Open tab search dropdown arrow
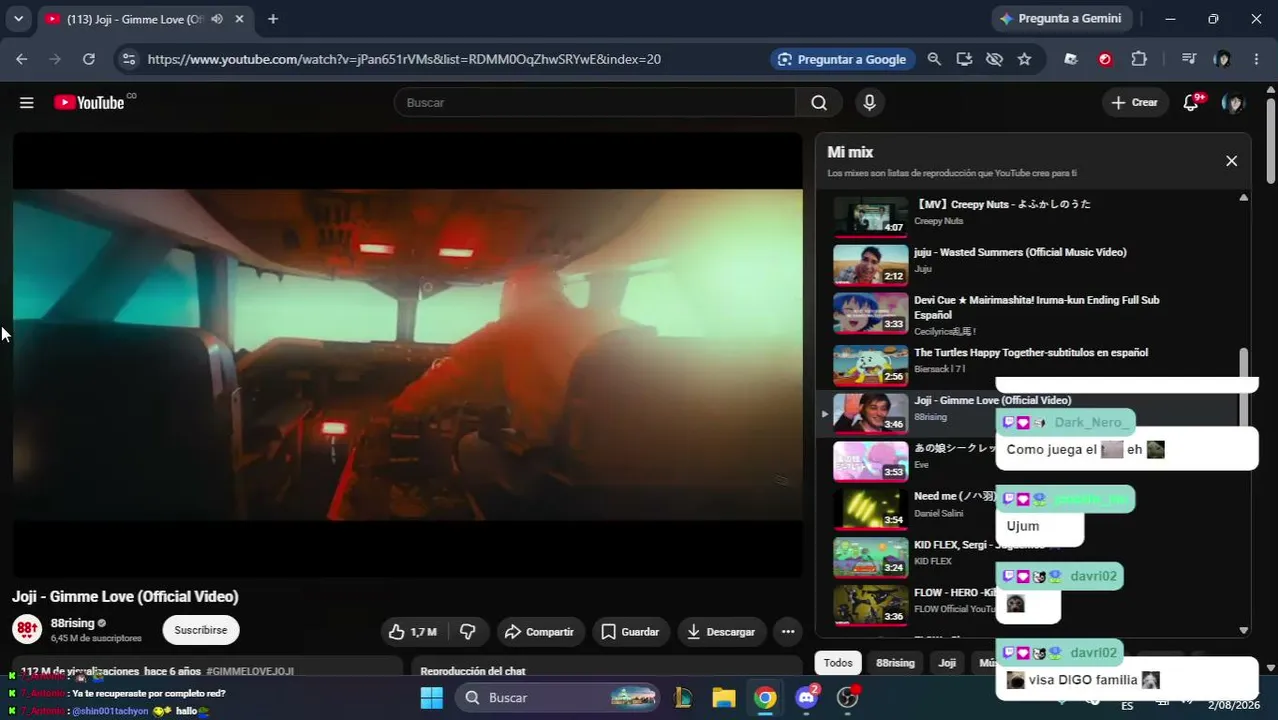 [x=18, y=19]
